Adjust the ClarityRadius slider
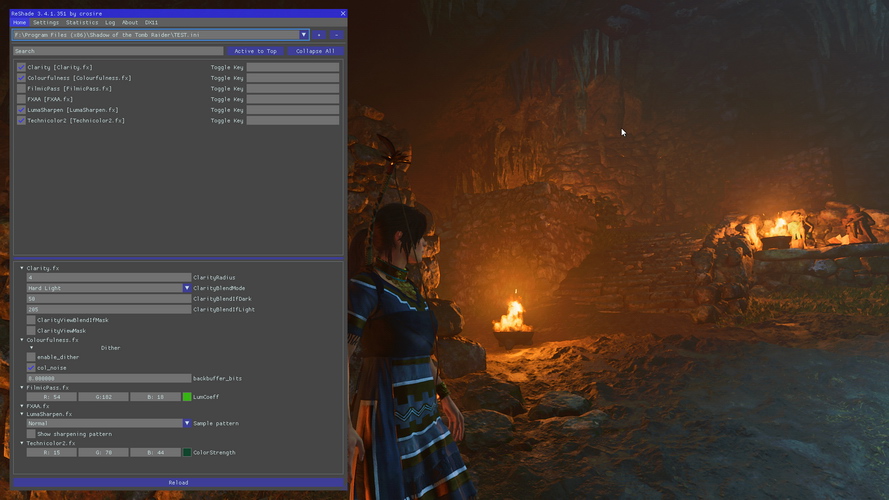This screenshot has height=500, width=889. (108, 278)
